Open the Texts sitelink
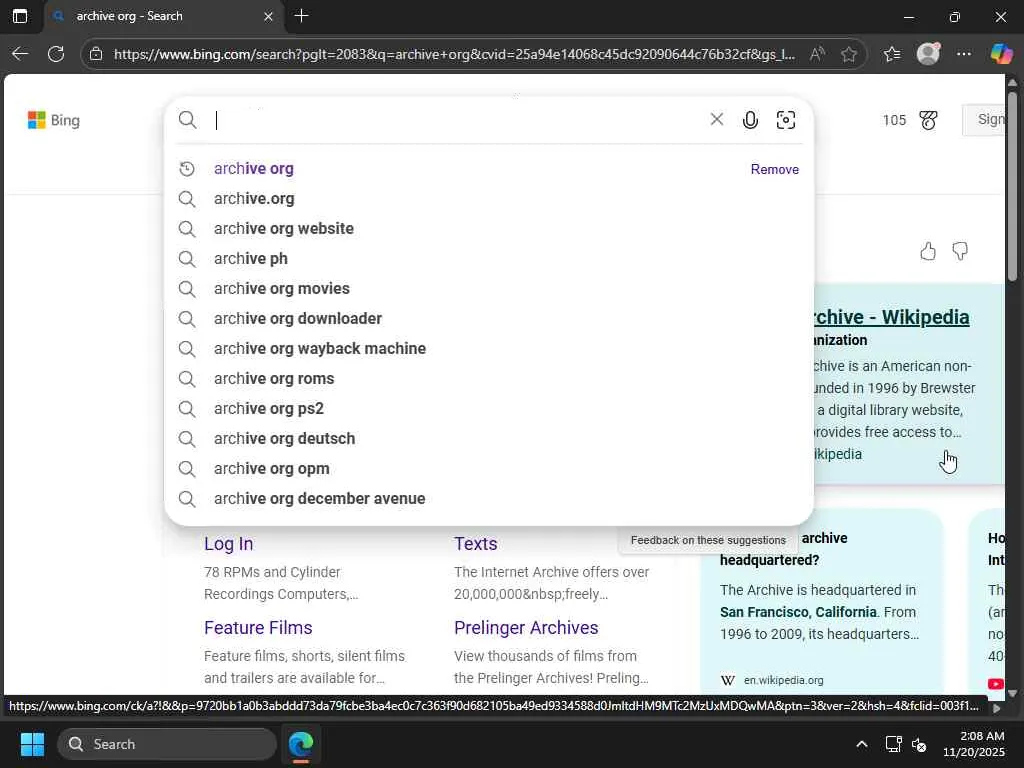1024x768 pixels. point(475,543)
